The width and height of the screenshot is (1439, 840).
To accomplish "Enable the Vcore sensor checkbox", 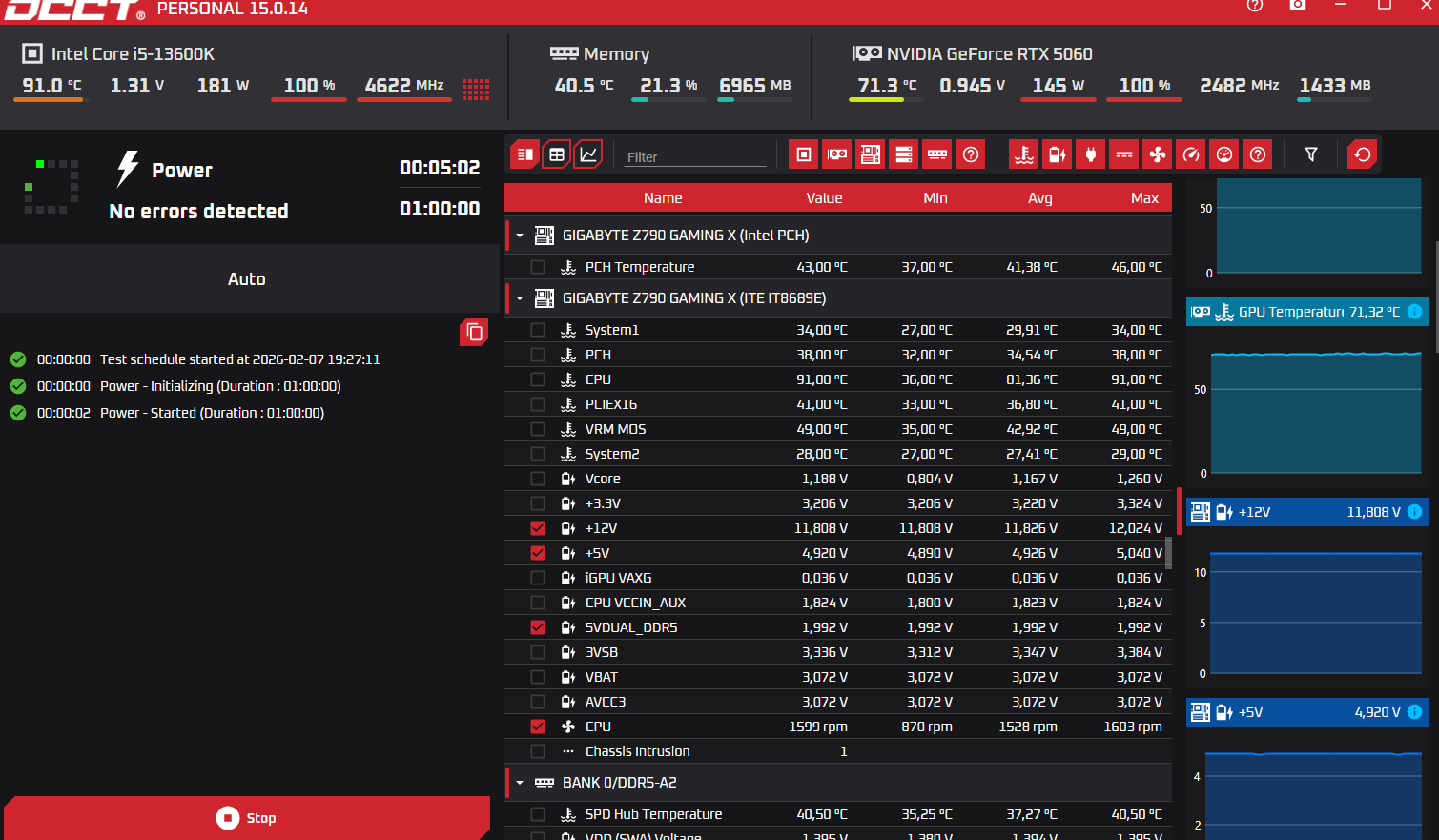I will 538,479.
